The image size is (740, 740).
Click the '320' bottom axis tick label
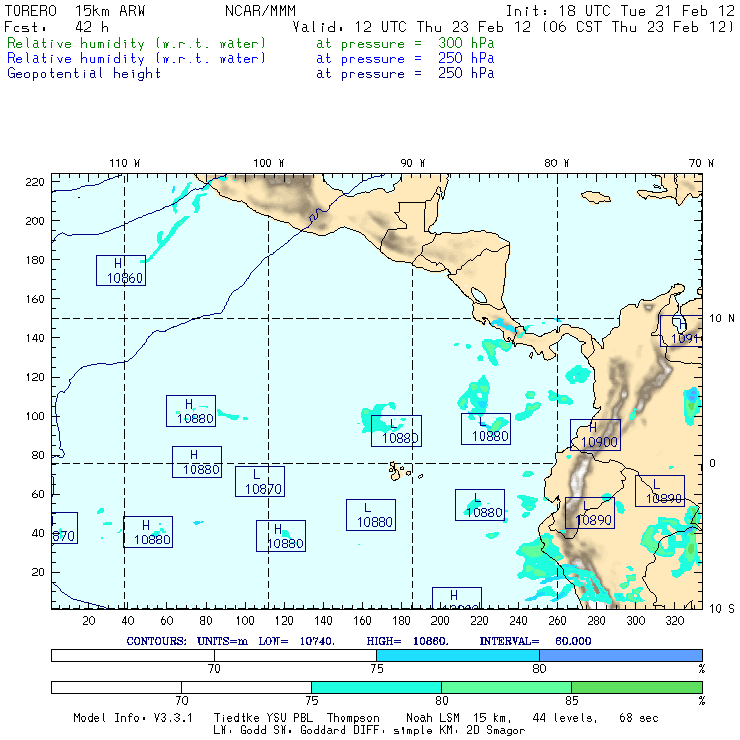[674, 621]
